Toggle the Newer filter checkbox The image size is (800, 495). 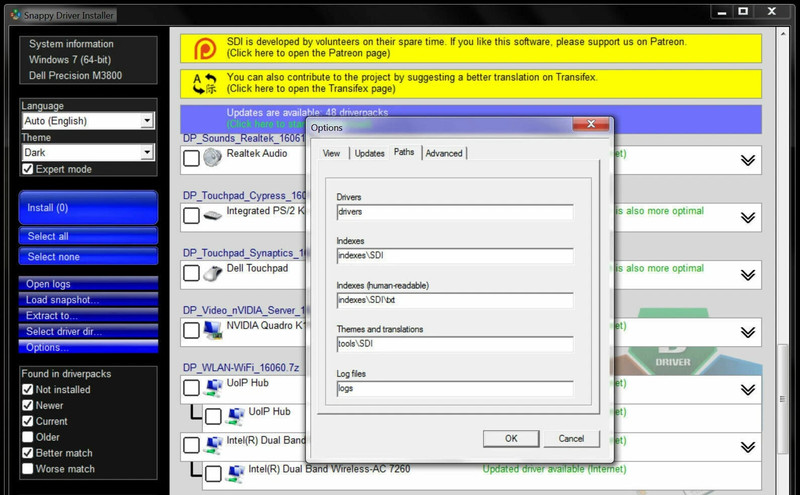(28, 405)
